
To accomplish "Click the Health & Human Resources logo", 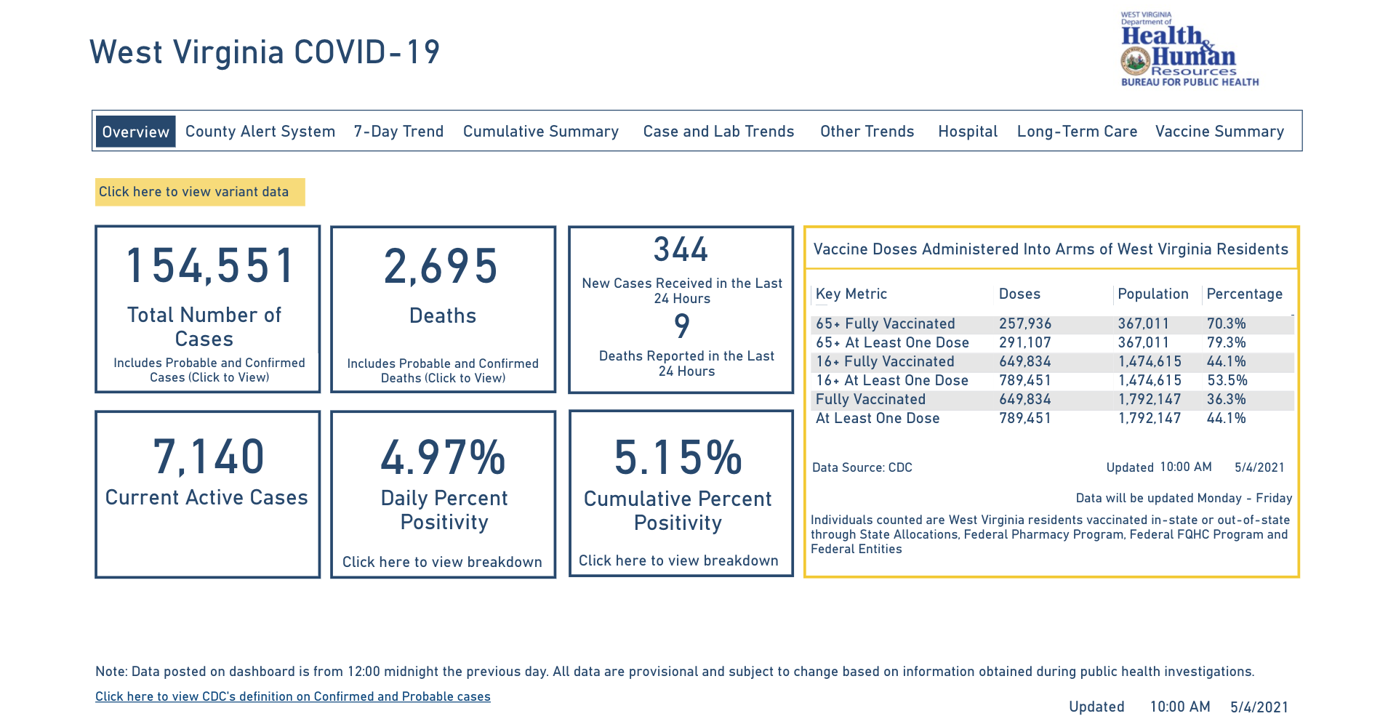I will (x=1189, y=49).
